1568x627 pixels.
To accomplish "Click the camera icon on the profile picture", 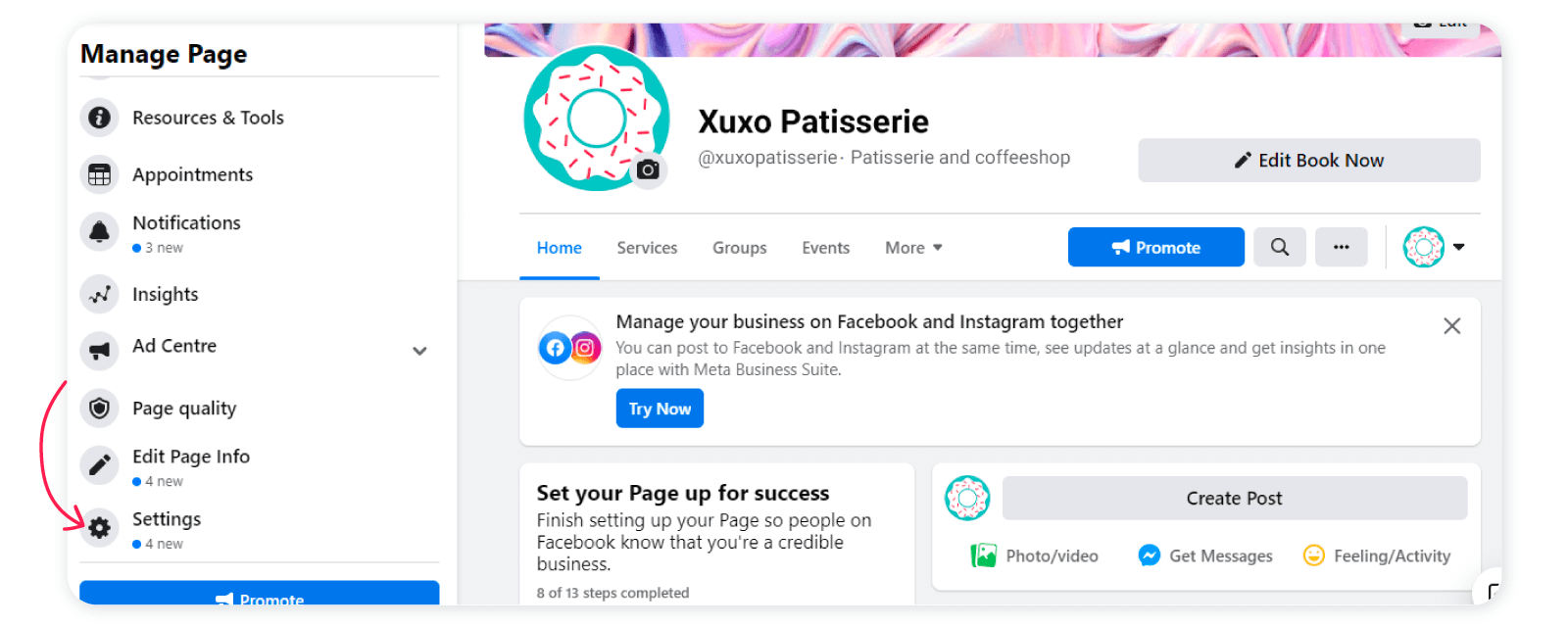I will 649,171.
